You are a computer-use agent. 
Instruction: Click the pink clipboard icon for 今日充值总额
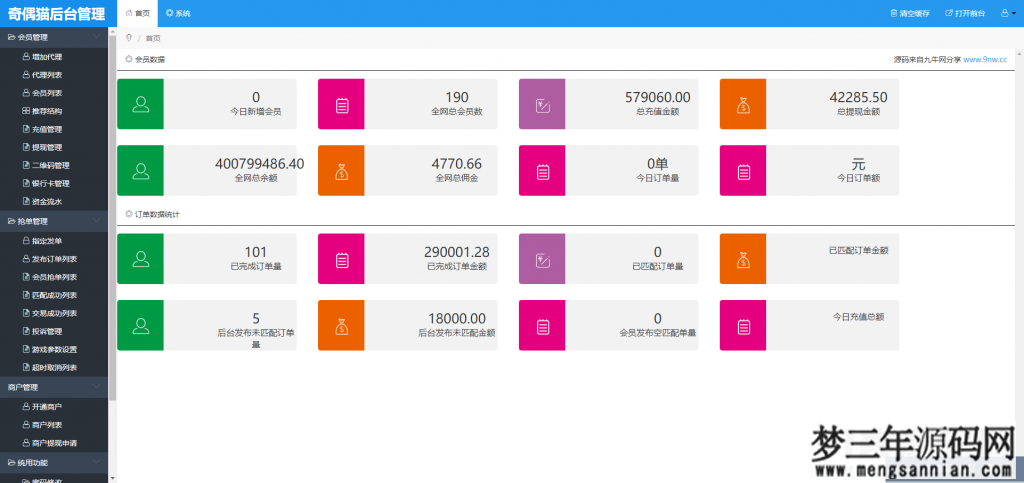[743, 325]
